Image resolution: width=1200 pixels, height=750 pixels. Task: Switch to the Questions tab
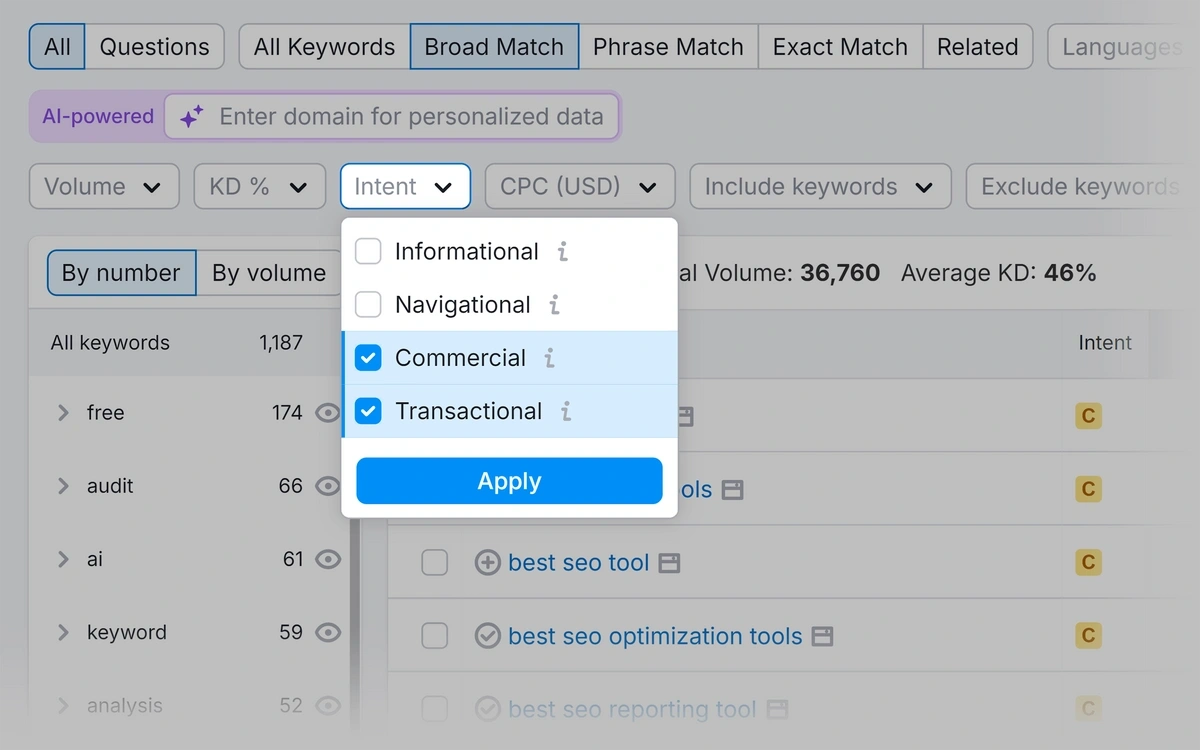[154, 47]
